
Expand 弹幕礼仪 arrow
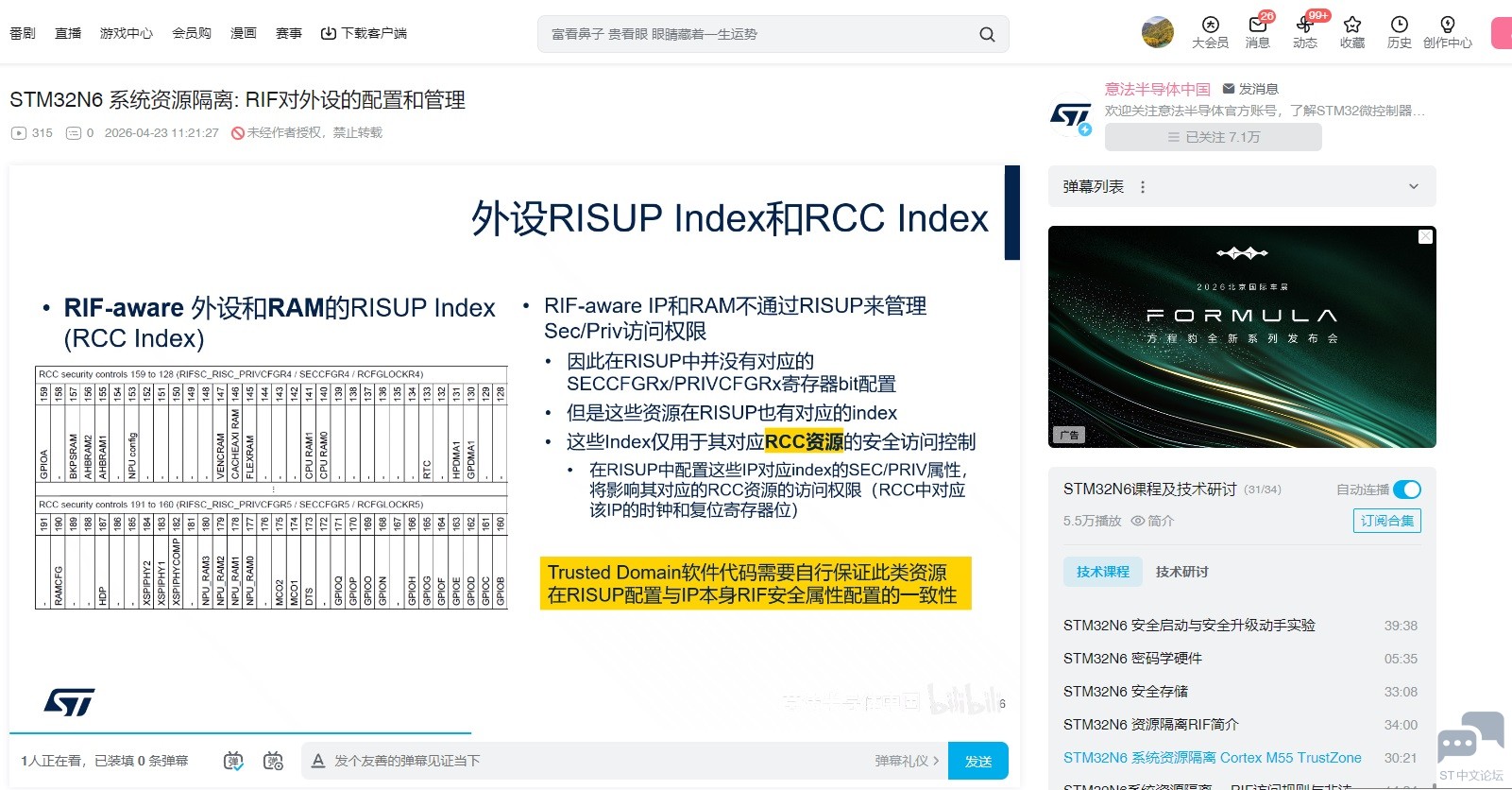point(936,761)
